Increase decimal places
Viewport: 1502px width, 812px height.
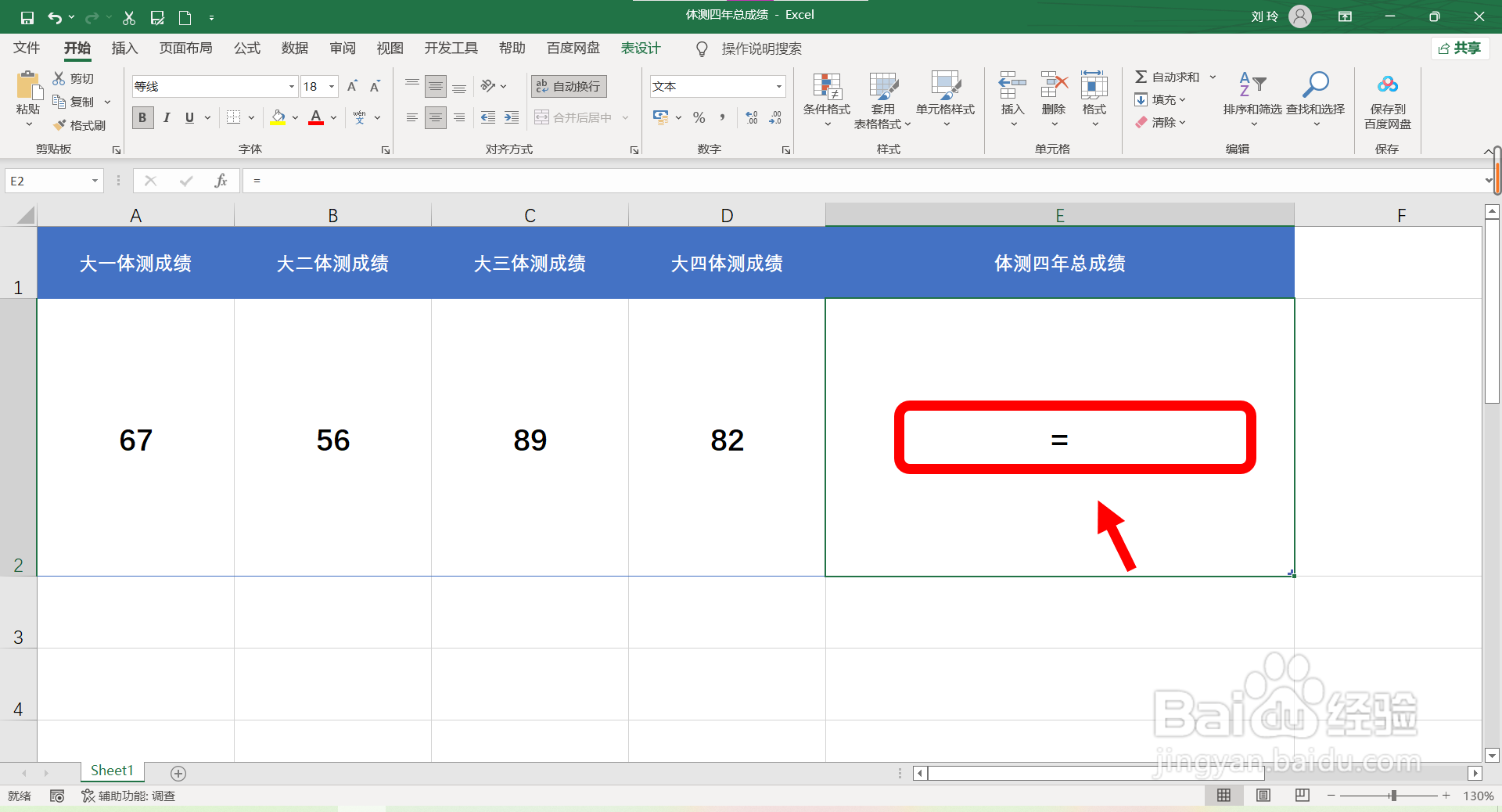click(x=752, y=117)
